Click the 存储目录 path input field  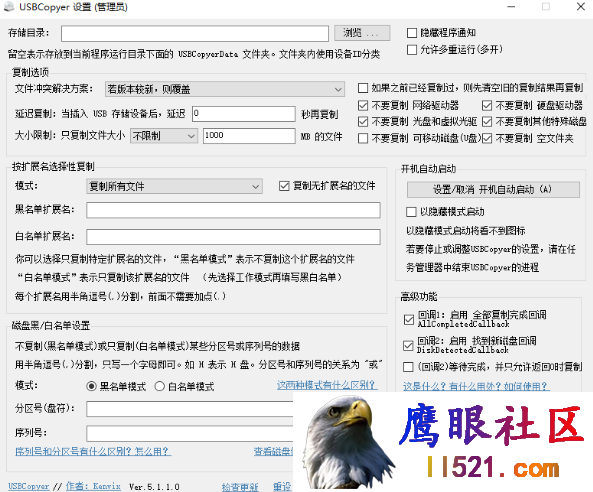tap(195, 34)
